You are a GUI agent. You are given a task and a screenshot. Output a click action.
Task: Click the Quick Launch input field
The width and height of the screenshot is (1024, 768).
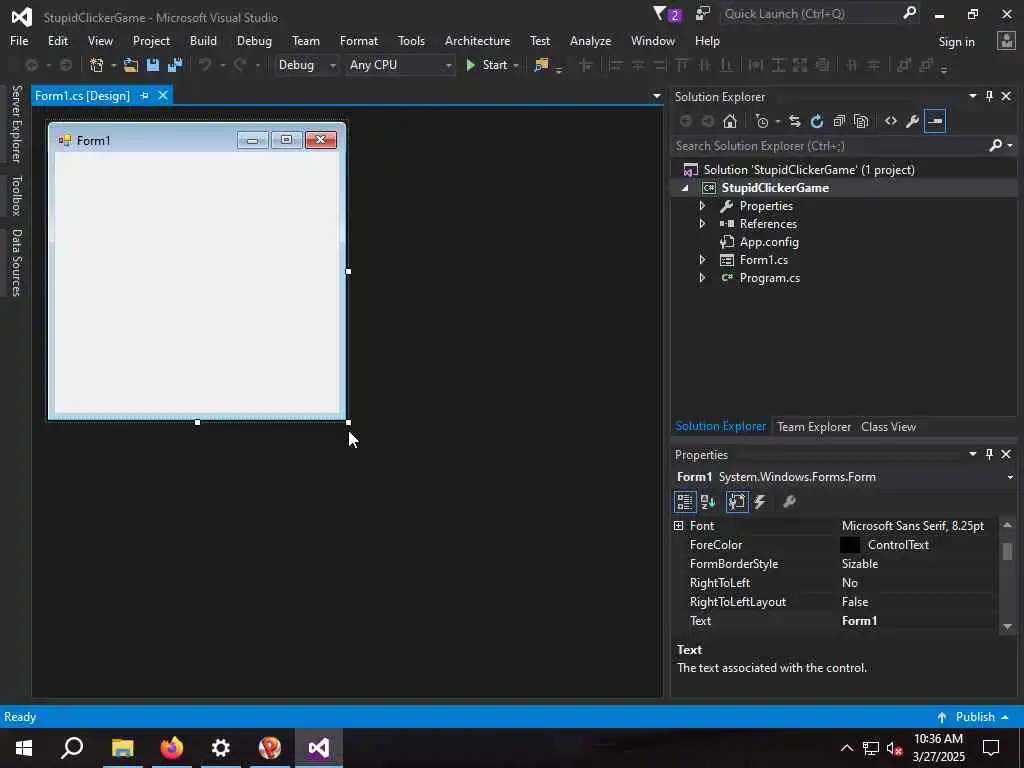pos(811,14)
